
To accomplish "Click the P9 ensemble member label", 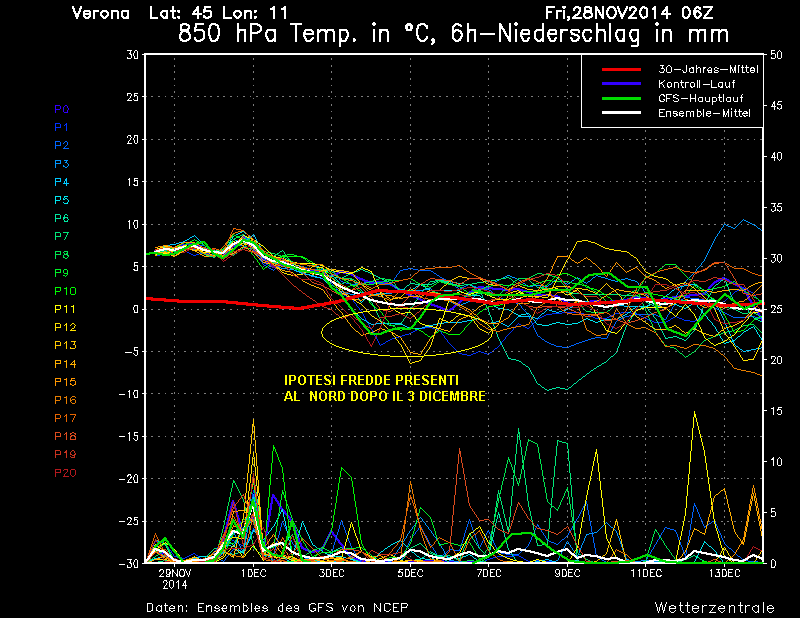I will pyautogui.click(x=62, y=273).
